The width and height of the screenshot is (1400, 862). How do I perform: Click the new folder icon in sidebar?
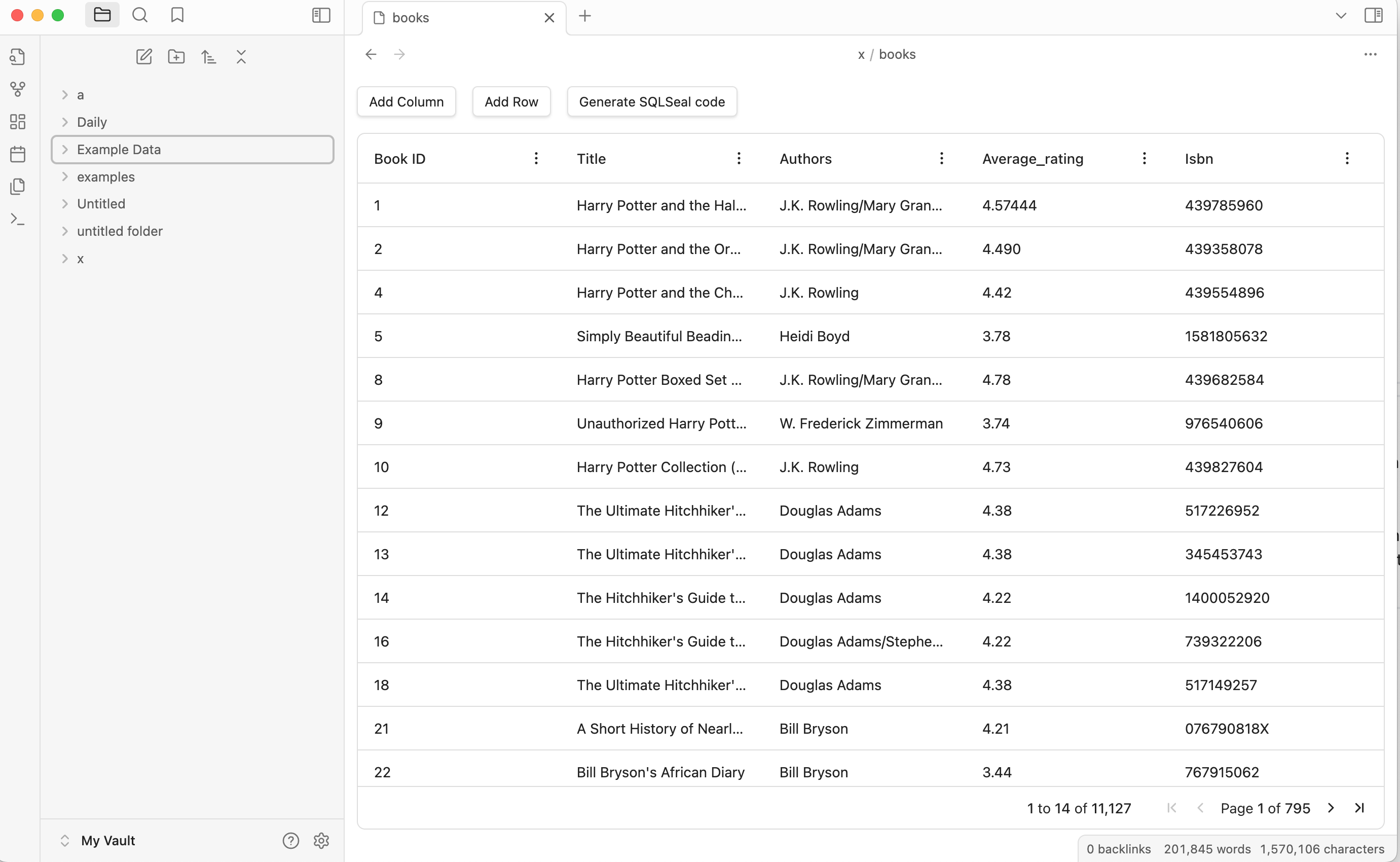pos(176,57)
